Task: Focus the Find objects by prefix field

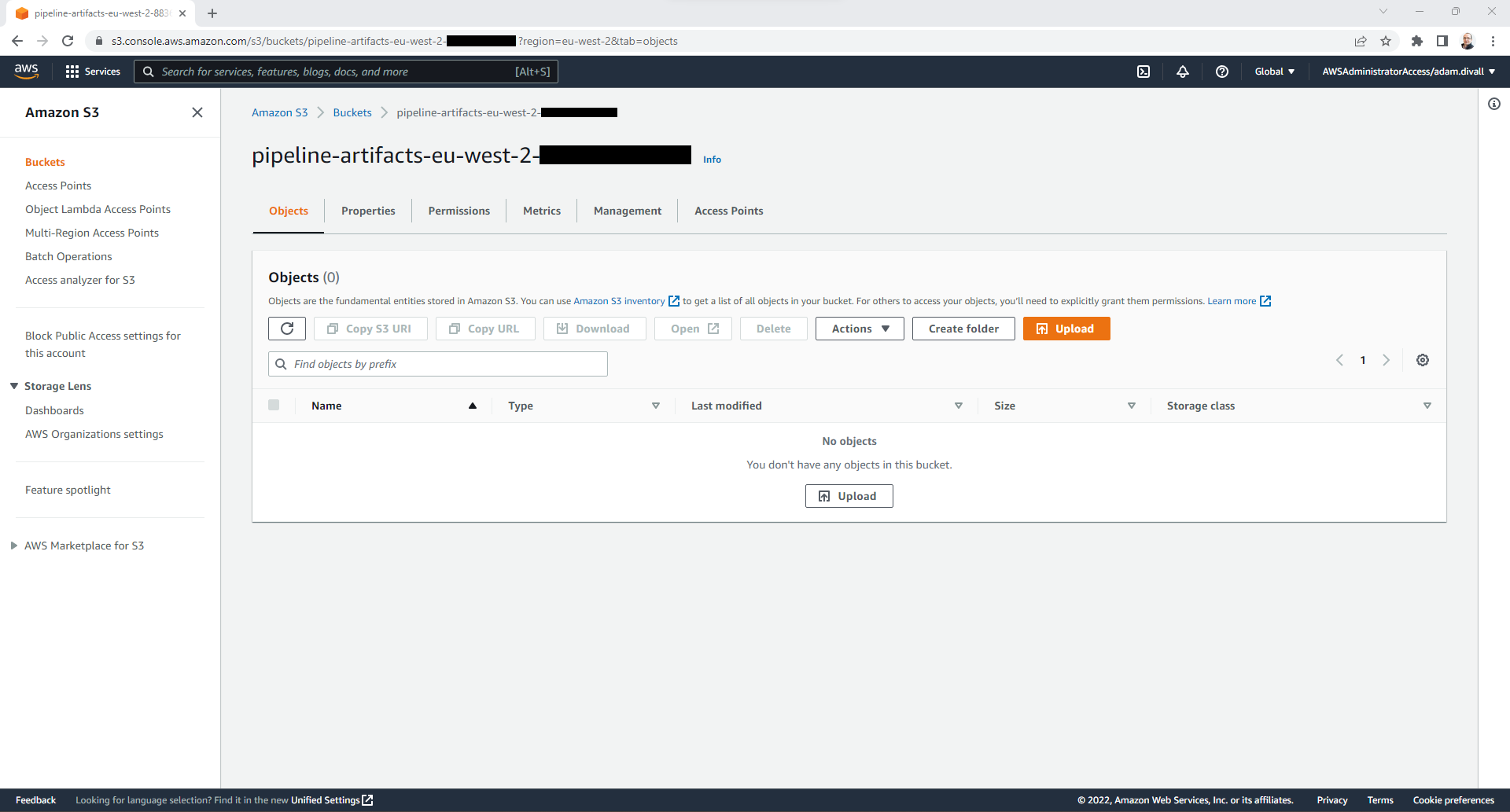Action: pos(438,364)
